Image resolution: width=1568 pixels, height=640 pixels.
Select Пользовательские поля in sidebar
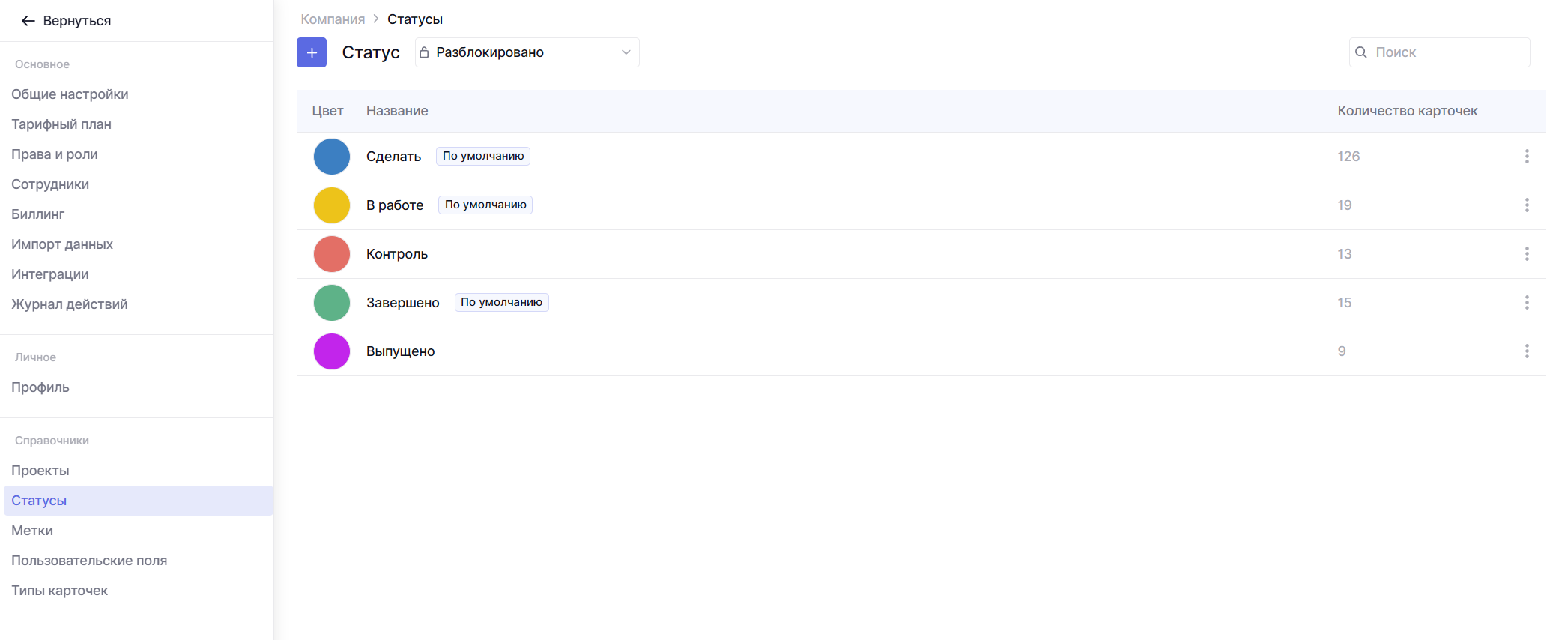pyautogui.click(x=89, y=561)
